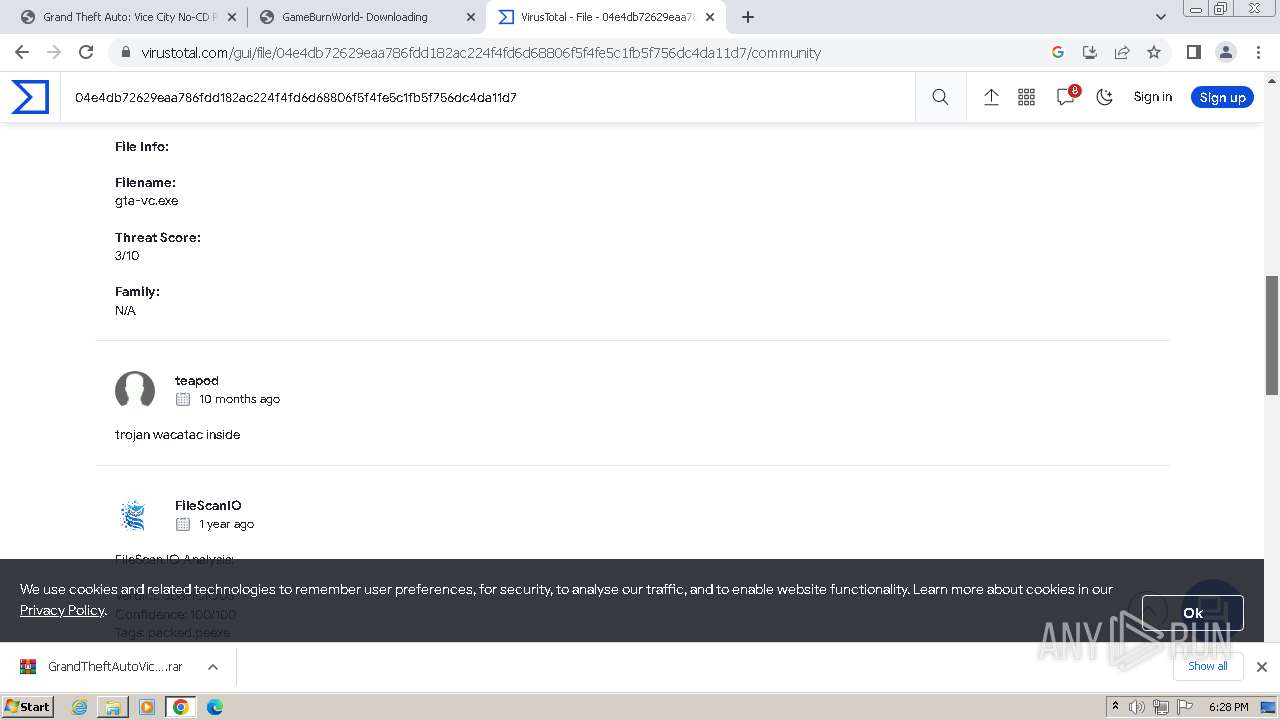Open FileScanIO profile name
1280x720 pixels.
click(208, 505)
